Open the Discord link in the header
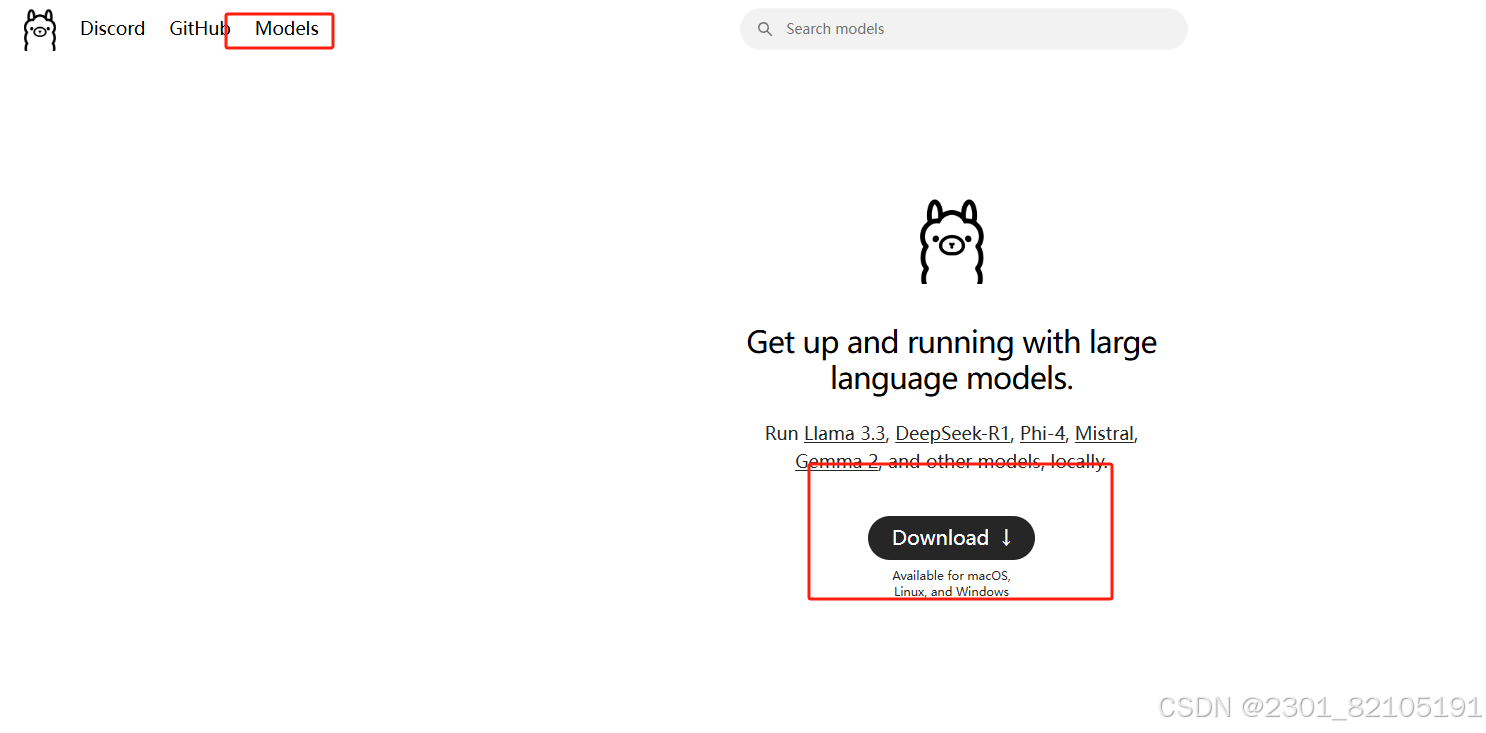 point(113,29)
